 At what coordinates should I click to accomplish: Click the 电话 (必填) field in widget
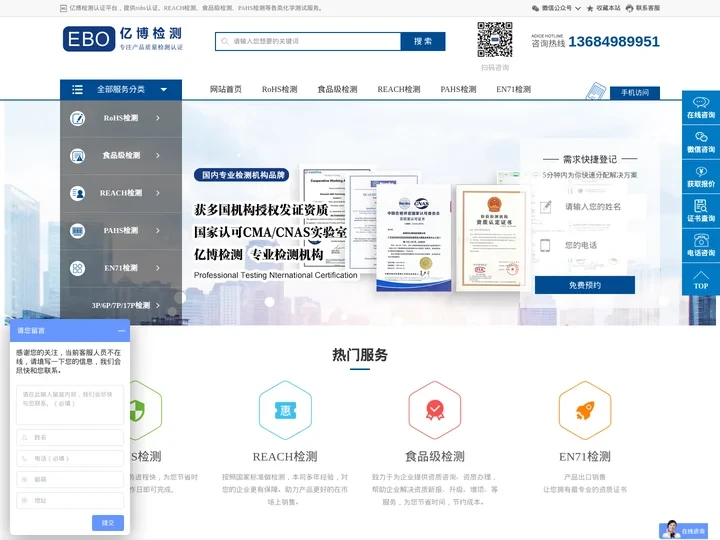tap(70, 458)
